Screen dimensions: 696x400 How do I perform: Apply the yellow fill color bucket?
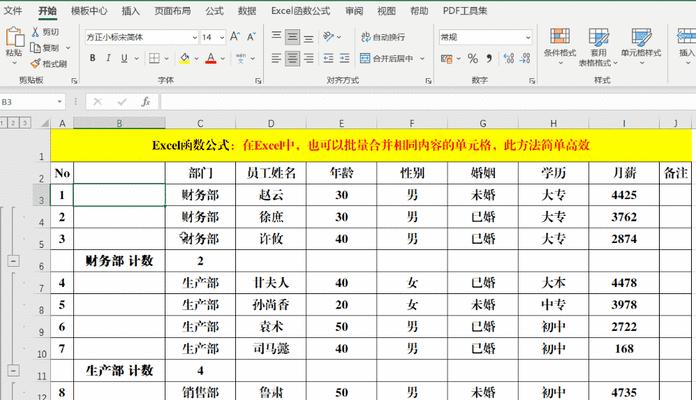tap(185, 58)
